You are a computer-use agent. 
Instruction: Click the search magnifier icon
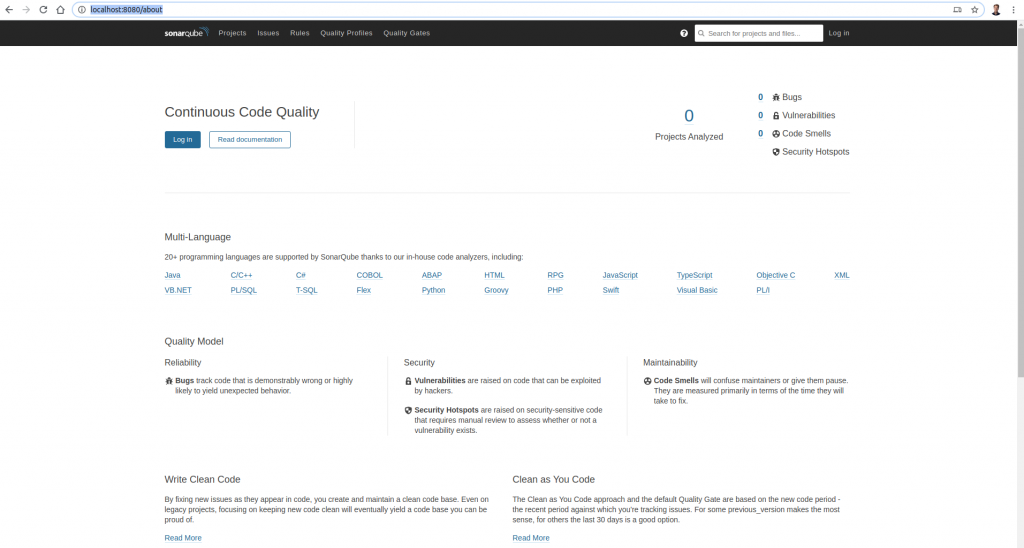701,33
